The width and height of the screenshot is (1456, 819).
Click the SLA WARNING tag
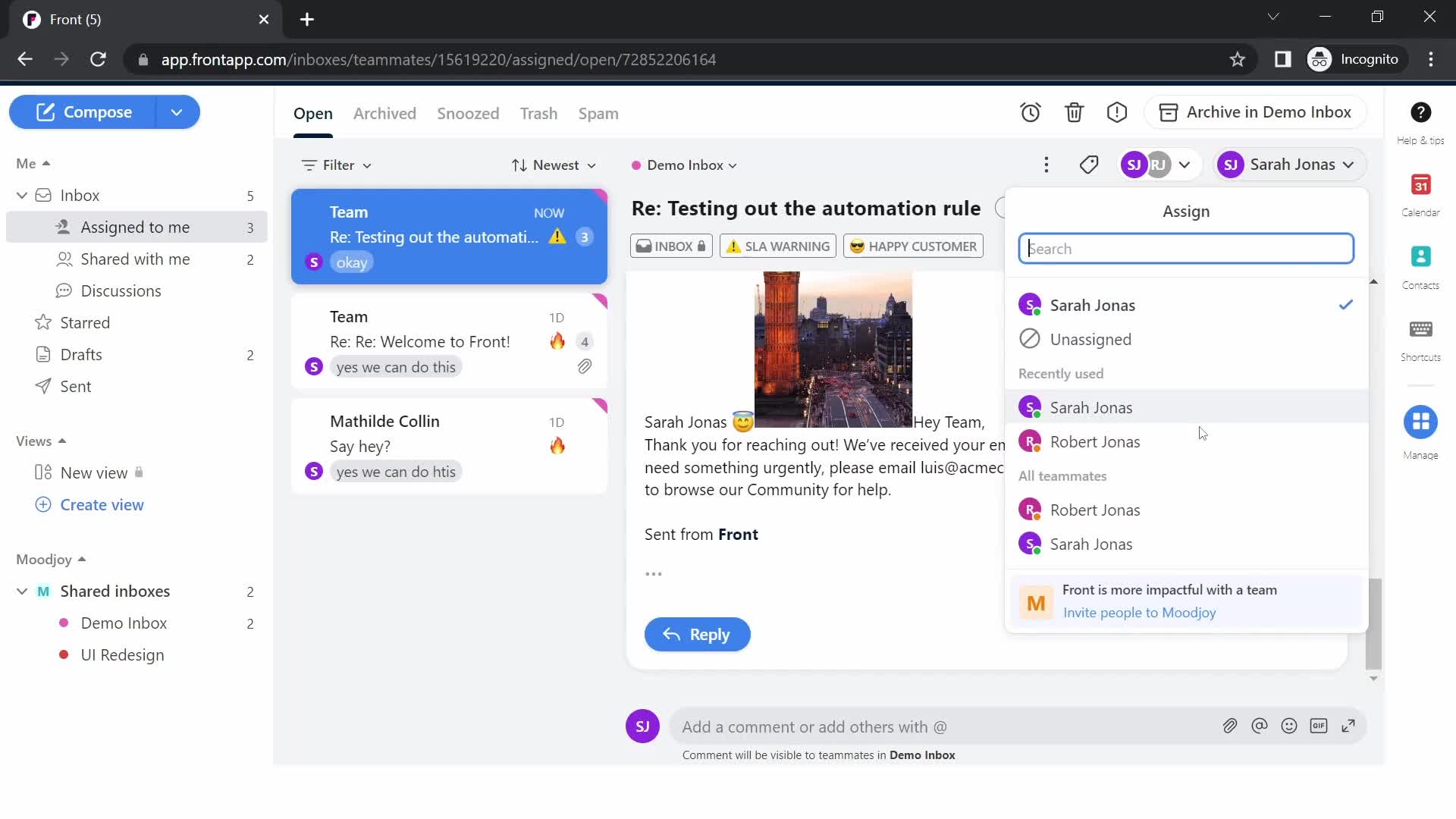click(778, 246)
